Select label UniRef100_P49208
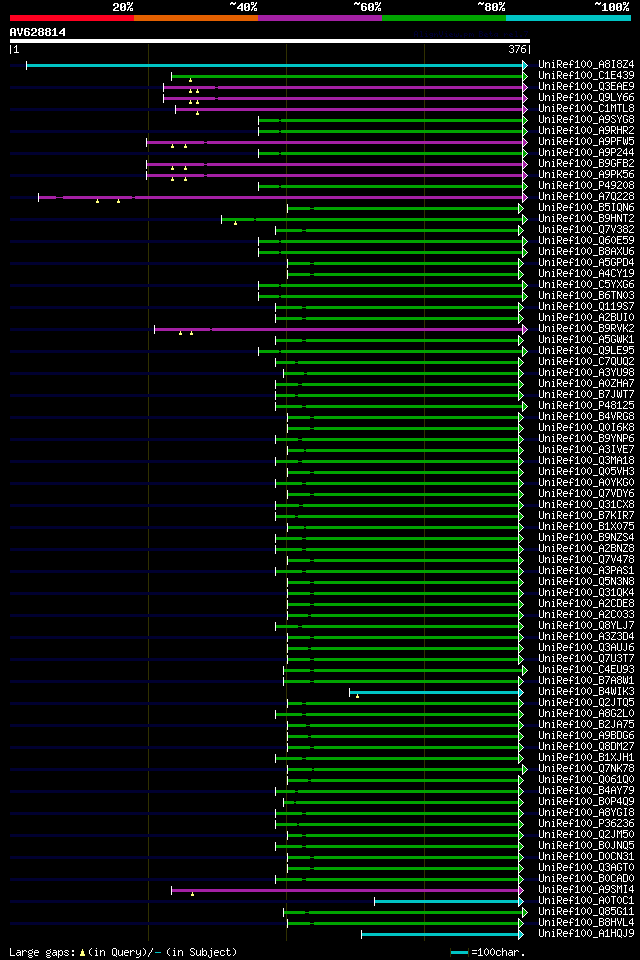 click(x=586, y=186)
